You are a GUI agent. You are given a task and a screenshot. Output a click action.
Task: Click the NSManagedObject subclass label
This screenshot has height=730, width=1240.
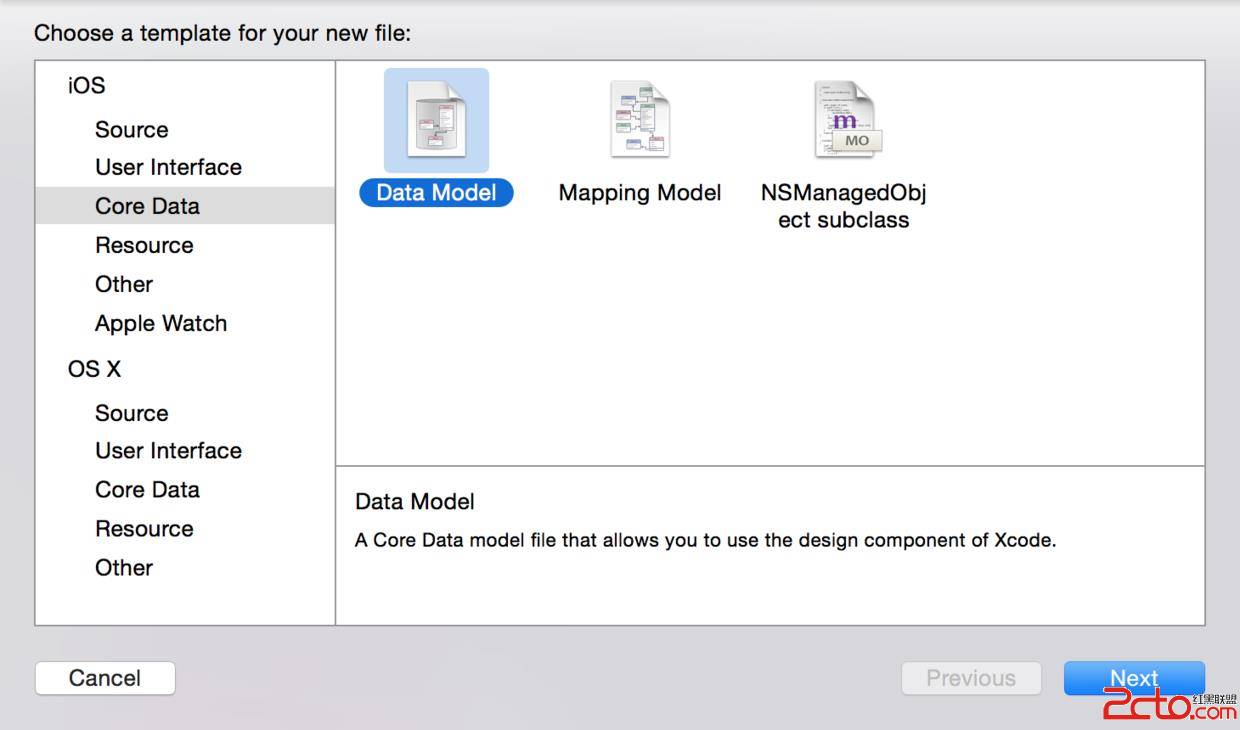pos(844,206)
